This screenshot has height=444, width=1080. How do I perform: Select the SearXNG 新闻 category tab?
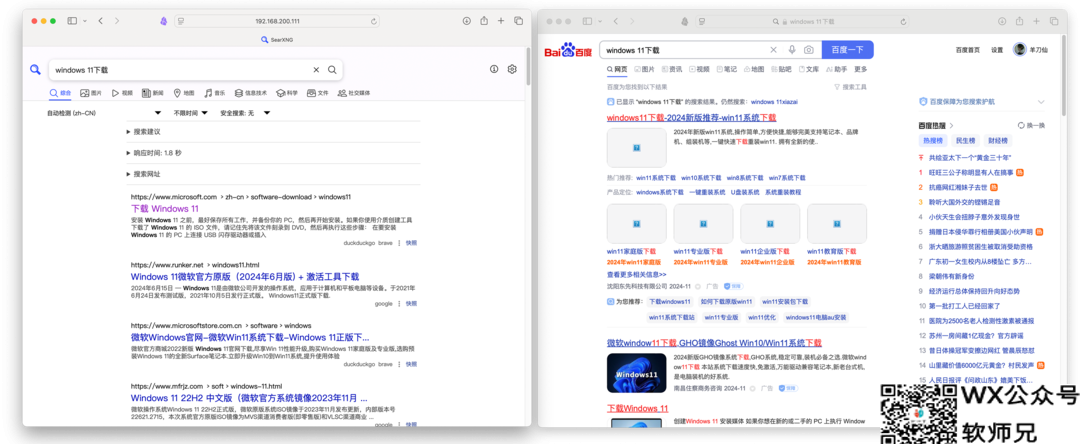pos(153,93)
